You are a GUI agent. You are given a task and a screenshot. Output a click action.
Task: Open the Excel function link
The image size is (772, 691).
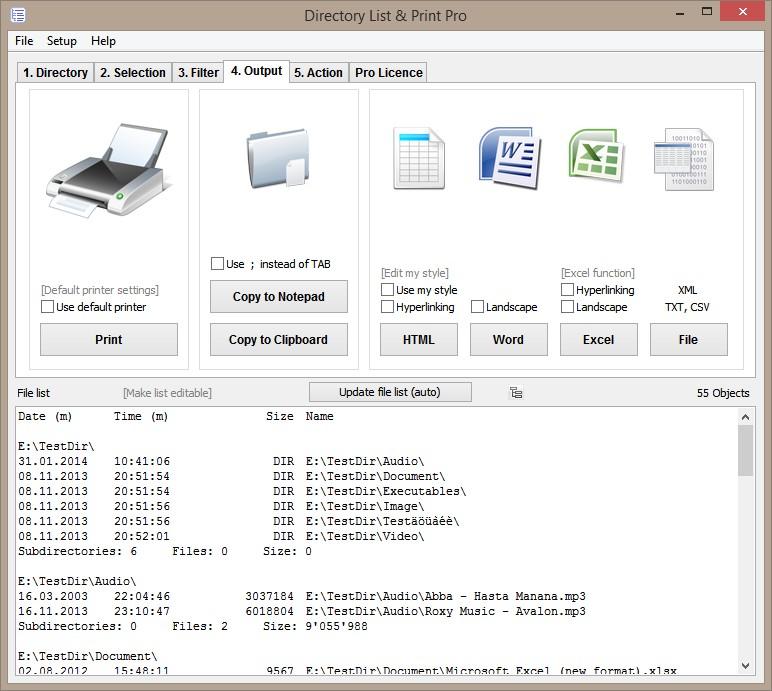tap(598, 273)
